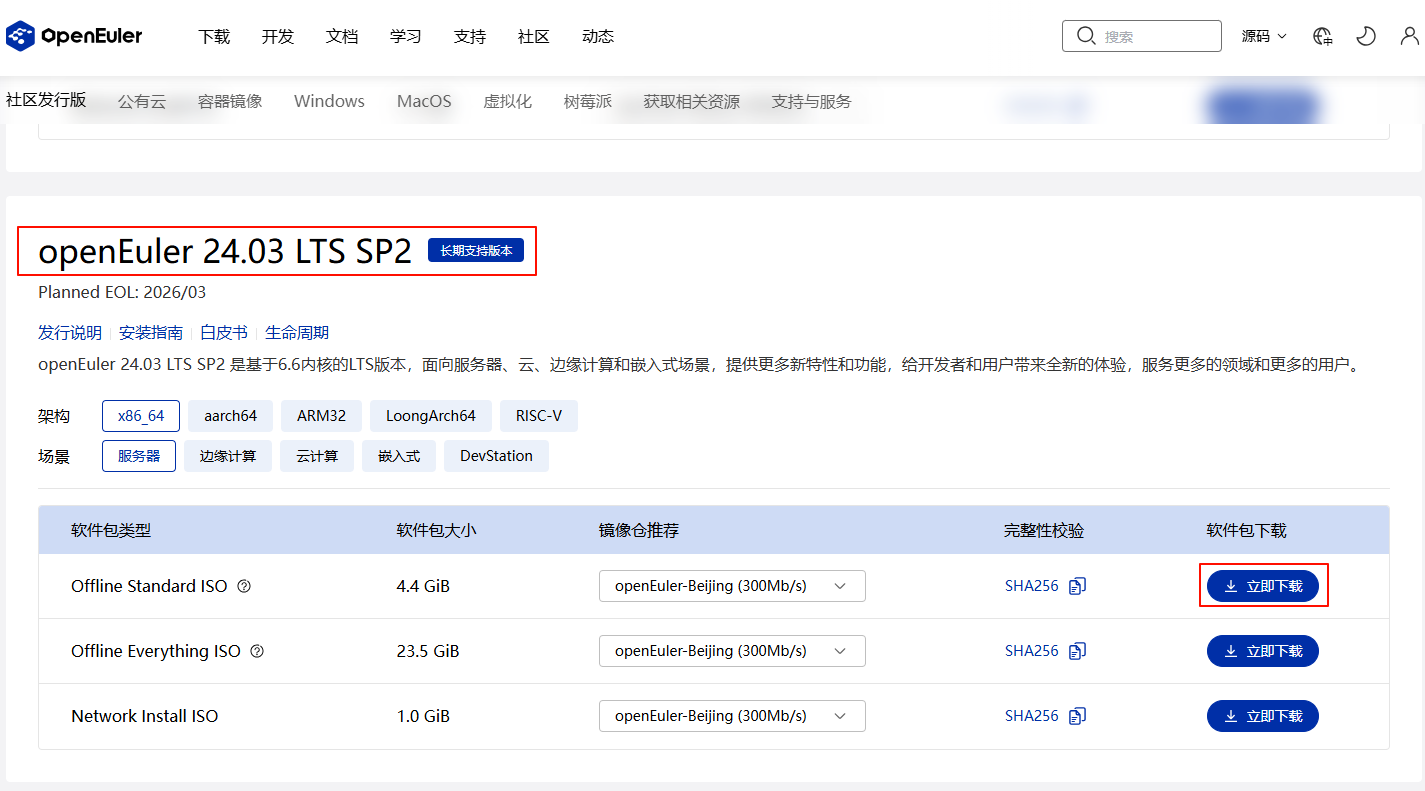Click the 长期支持版本 badge
Image resolution: width=1425 pixels, height=791 pixels.
476,251
